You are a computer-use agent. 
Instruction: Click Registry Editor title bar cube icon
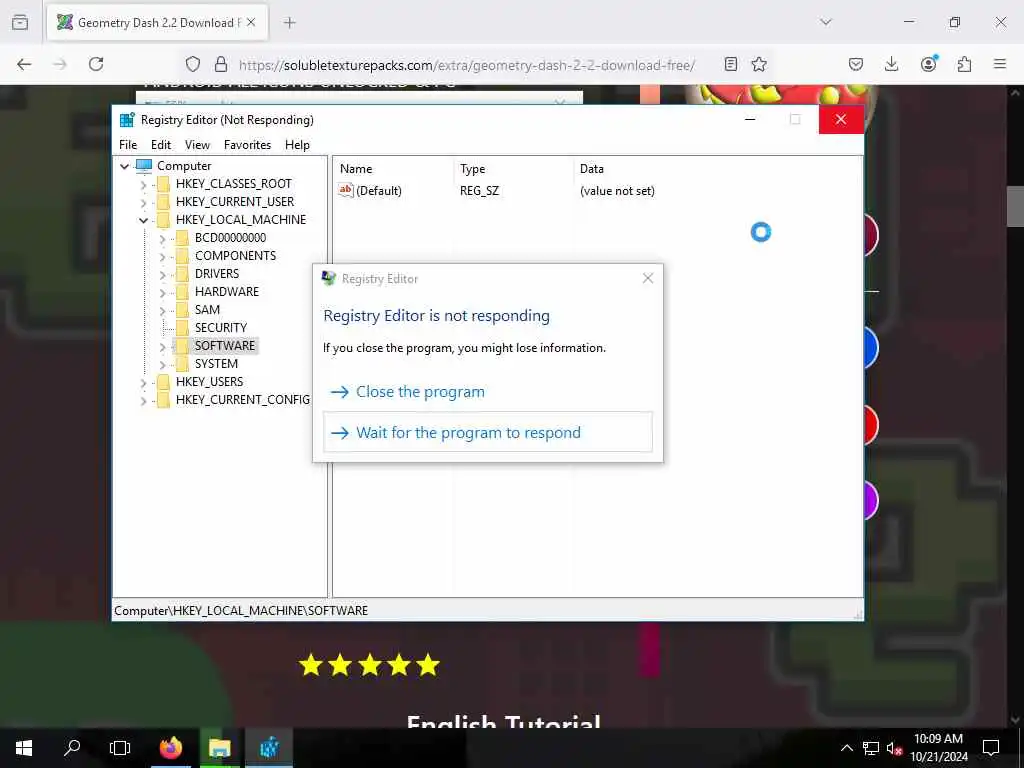tap(127, 120)
